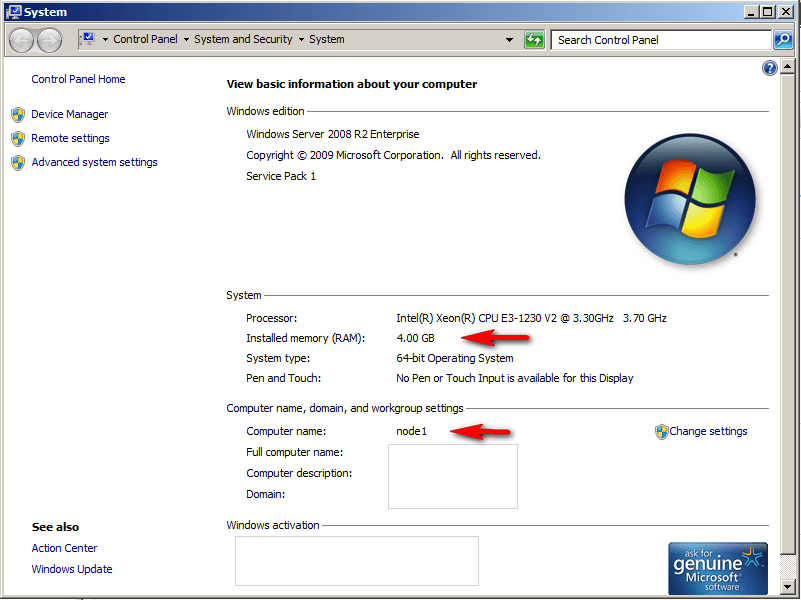Expand dropdown arrow after System and Security
This screenshot has width=801, height=600.
[x=301, y=40]
